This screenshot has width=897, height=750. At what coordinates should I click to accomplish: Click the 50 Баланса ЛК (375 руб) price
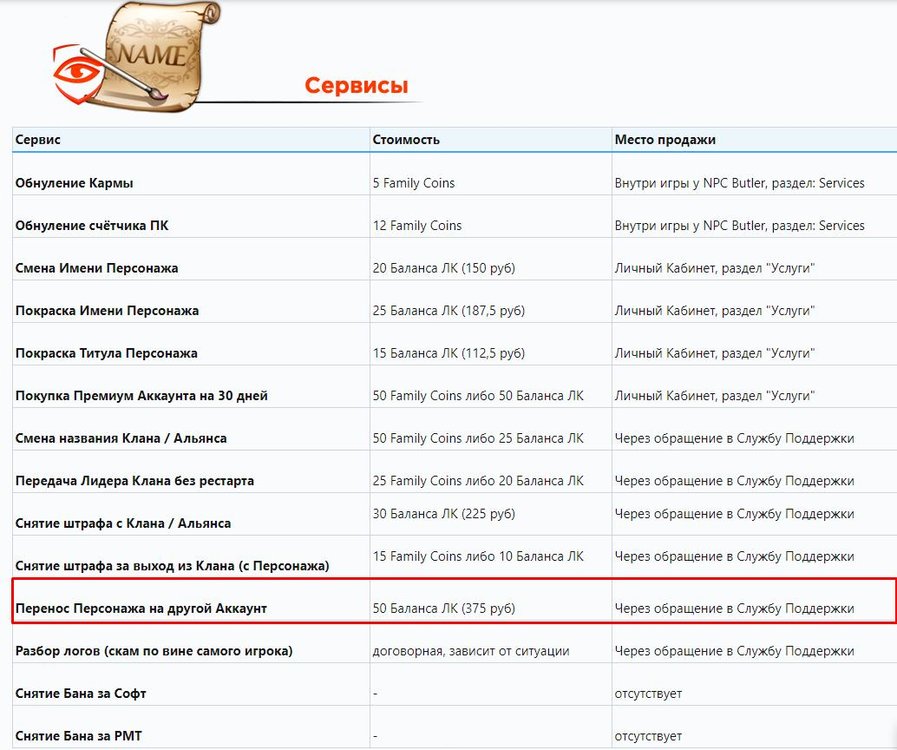pos(444,608)
